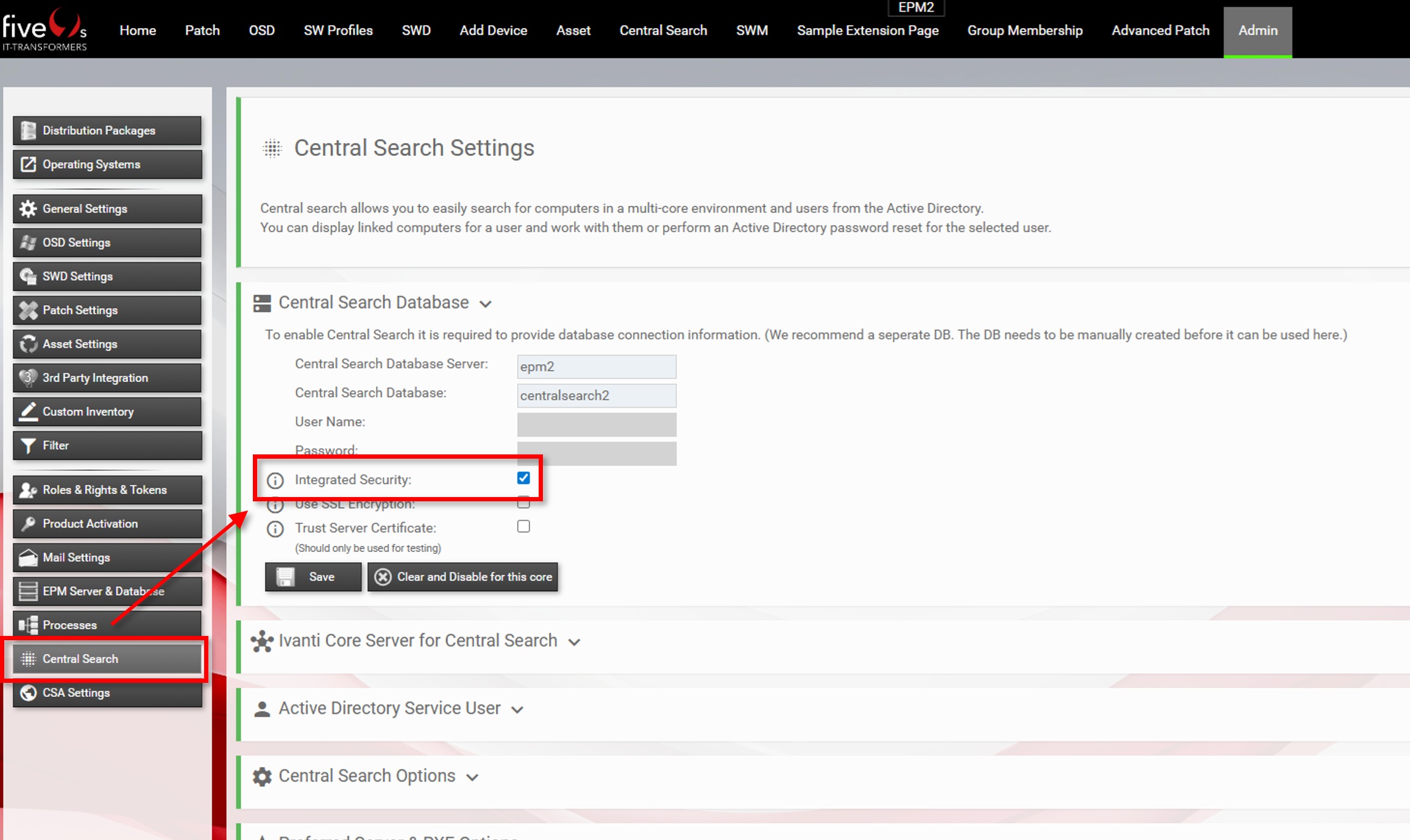Click the Ivanti Core Server section icon
Image resolution: width=1410 pixels, height=840 pixels.
tap(262, 641)
